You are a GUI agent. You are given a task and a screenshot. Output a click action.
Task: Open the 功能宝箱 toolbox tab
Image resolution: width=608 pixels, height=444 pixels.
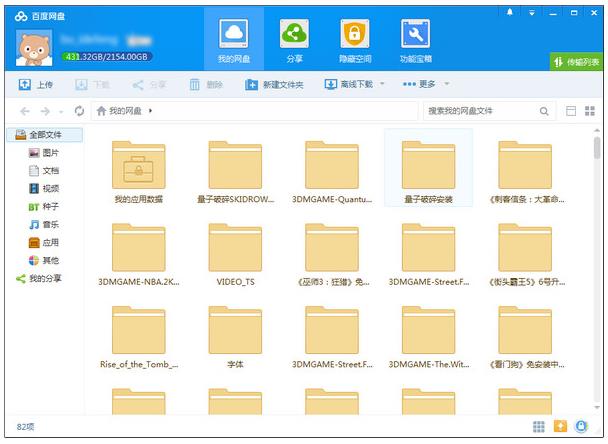(x=416, y=39)
